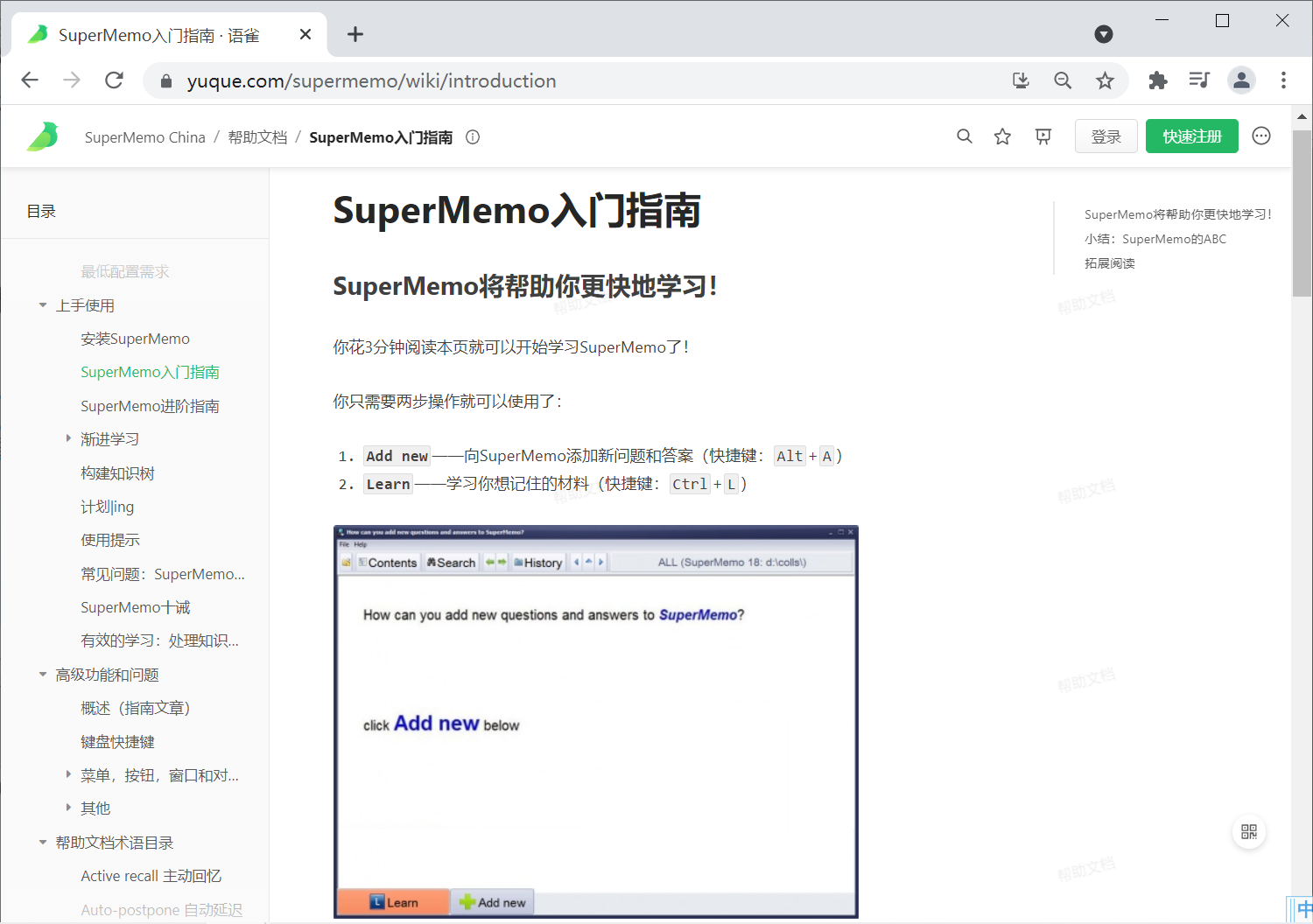
Task: View site security lock icon
Action: [x=166, y=81]
